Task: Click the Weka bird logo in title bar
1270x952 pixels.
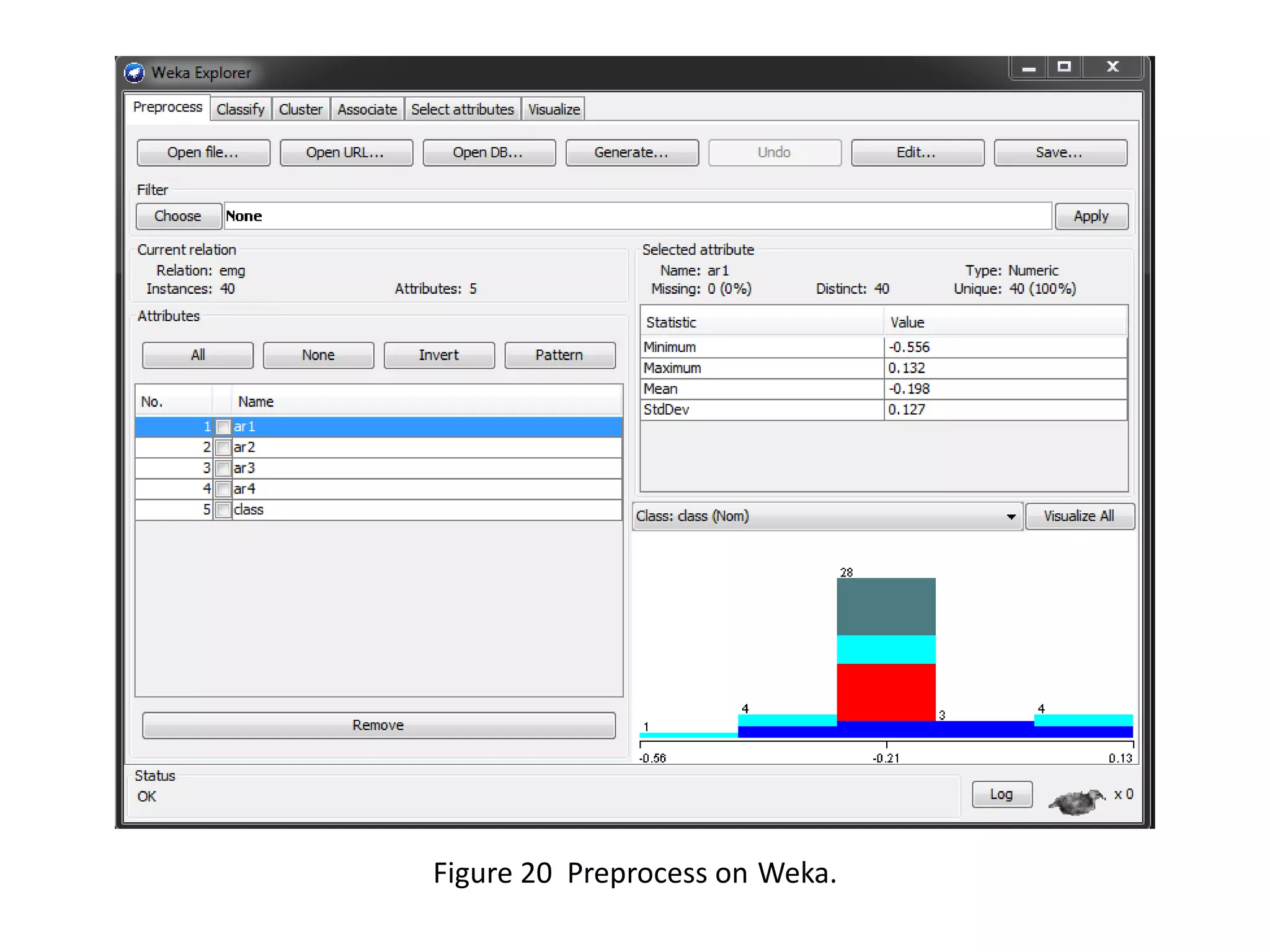Action: pos(135,73)
